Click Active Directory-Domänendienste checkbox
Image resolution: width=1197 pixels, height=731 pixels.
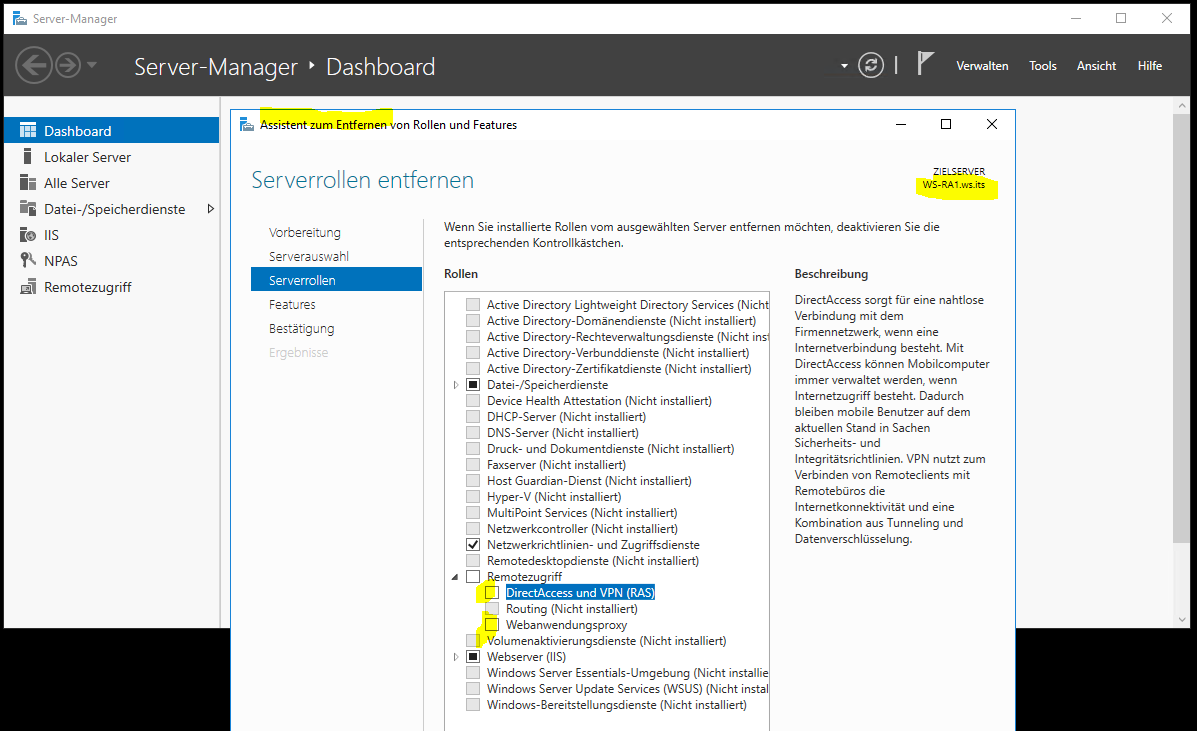tap(473, 320)
